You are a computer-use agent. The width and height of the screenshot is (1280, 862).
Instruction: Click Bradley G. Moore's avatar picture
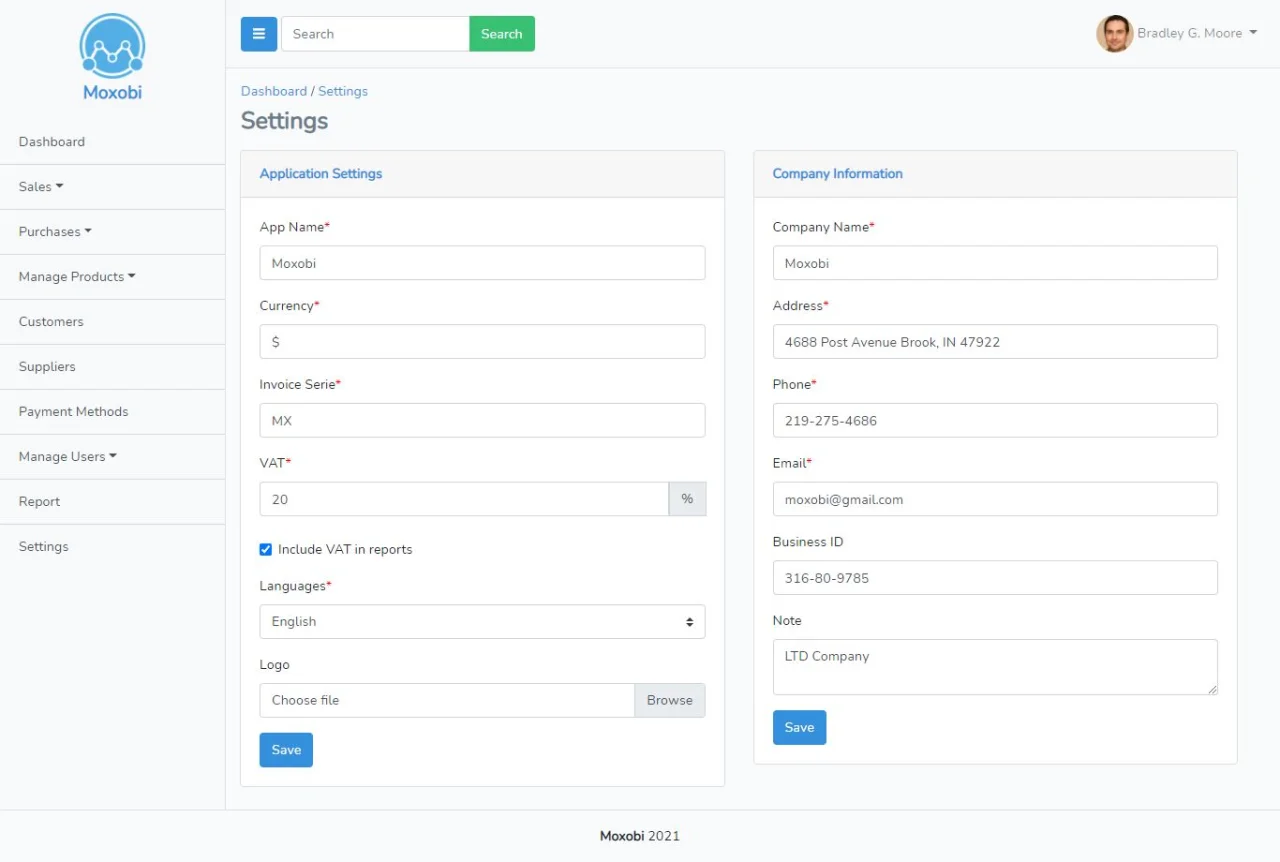coord(1114,33)
